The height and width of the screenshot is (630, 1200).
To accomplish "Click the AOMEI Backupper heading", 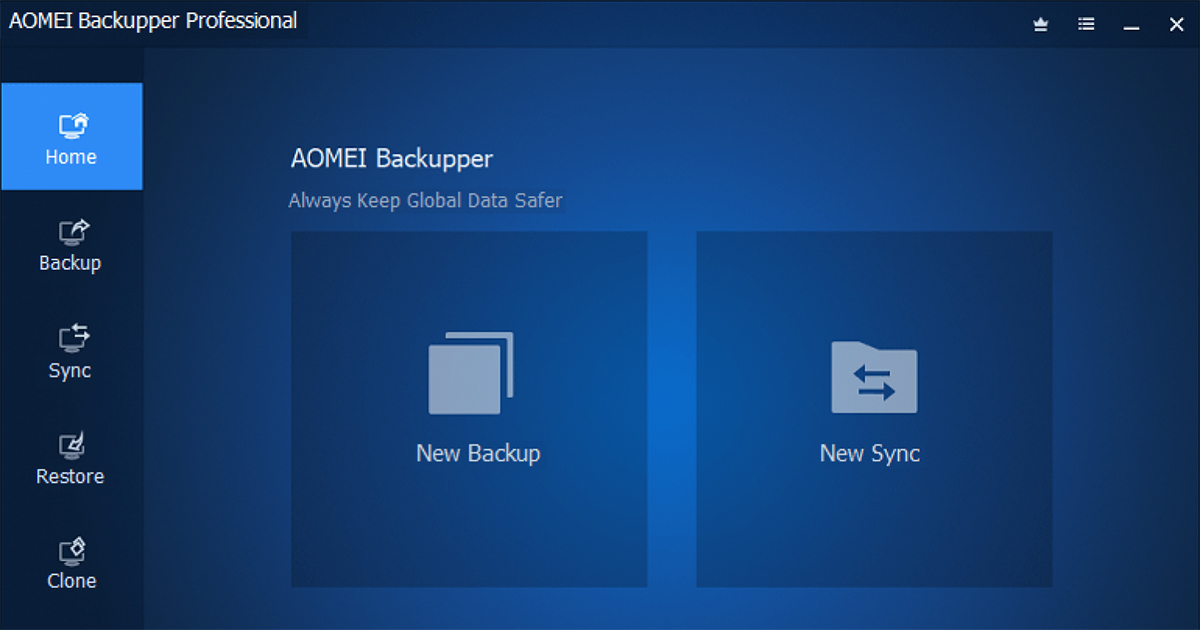I will coord(391,158).
